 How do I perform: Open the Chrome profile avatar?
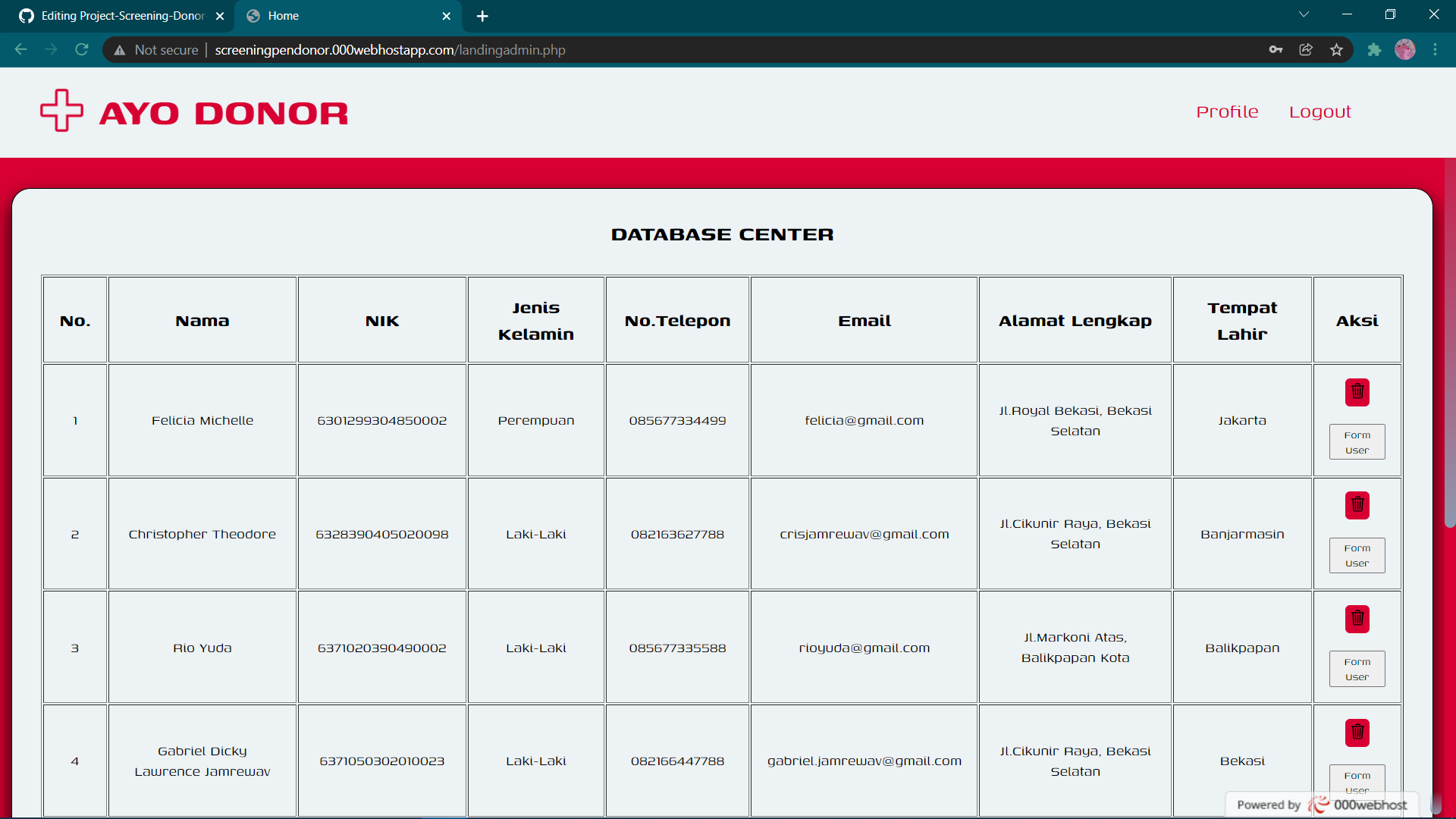(1405, 49)
